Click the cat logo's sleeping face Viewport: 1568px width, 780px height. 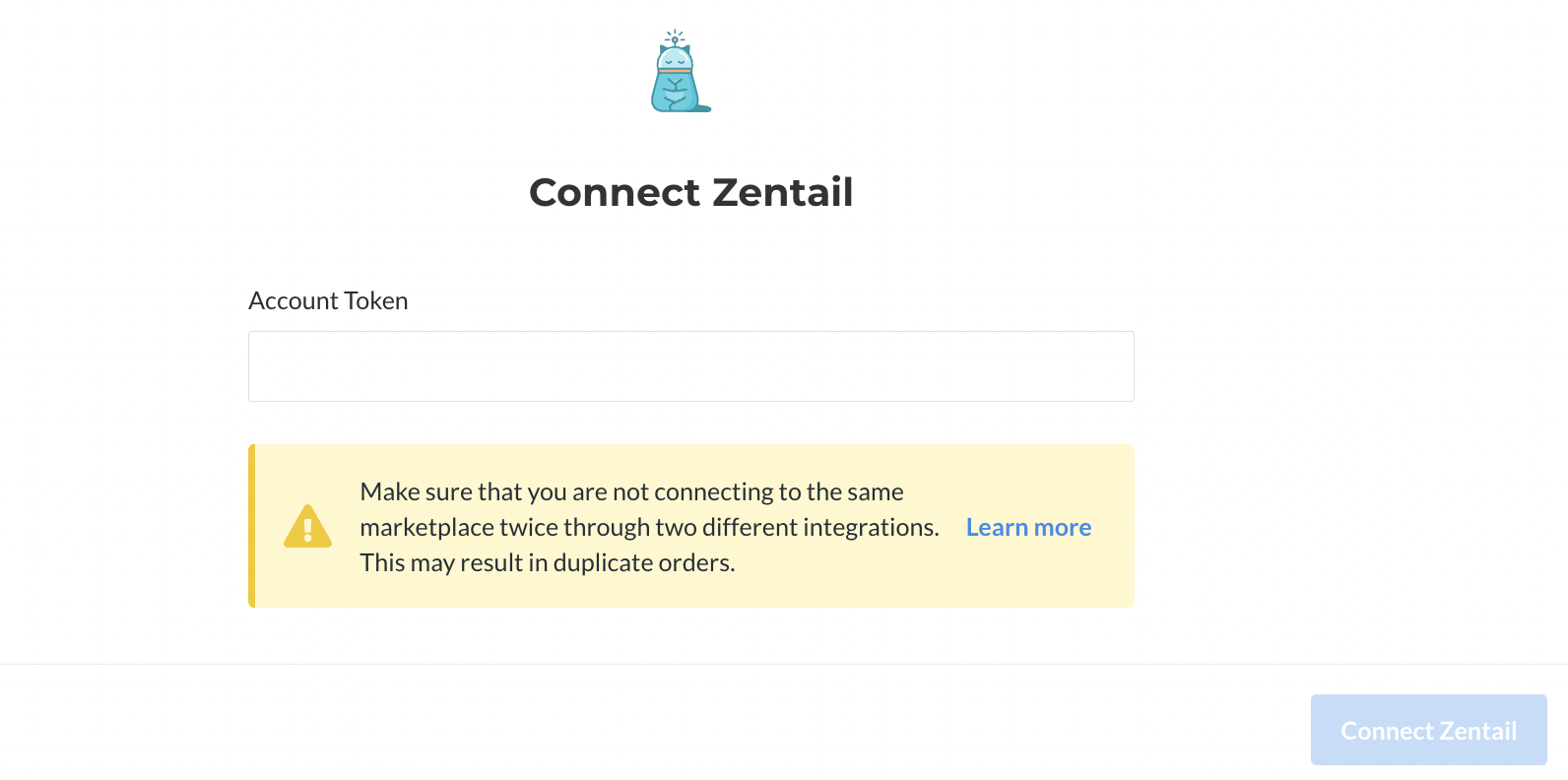click(x=675, y=61)
